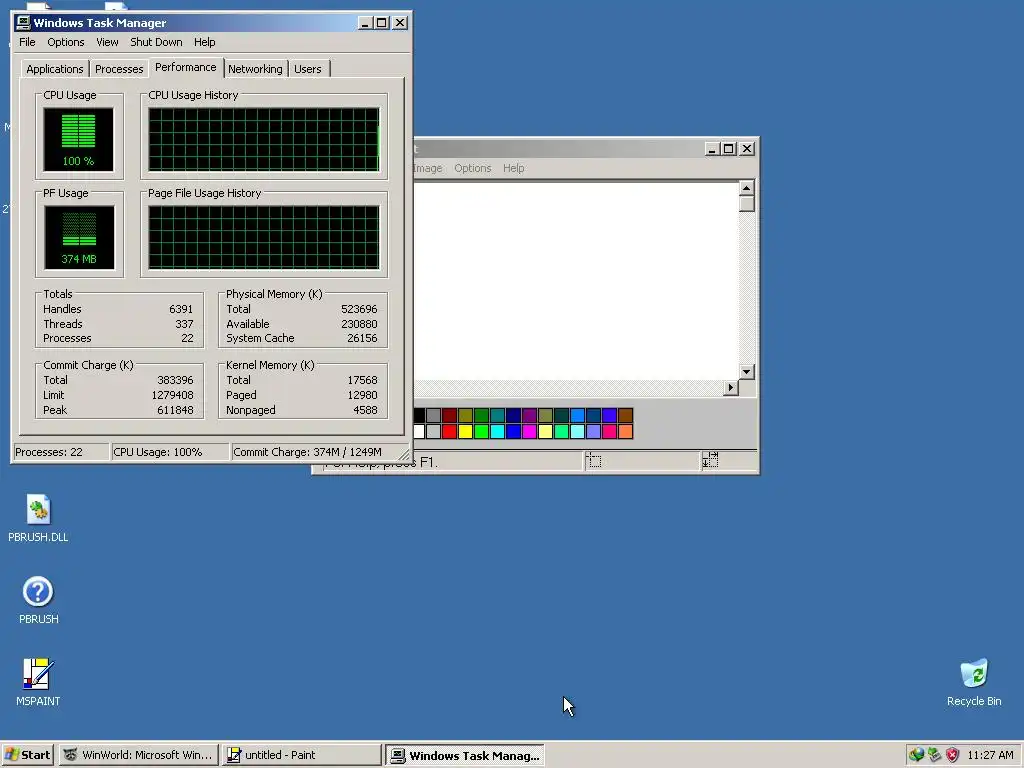This screenshot has width=1024, height=768.
Task: Switch to the Processes tab
Action: click(119, 69)
